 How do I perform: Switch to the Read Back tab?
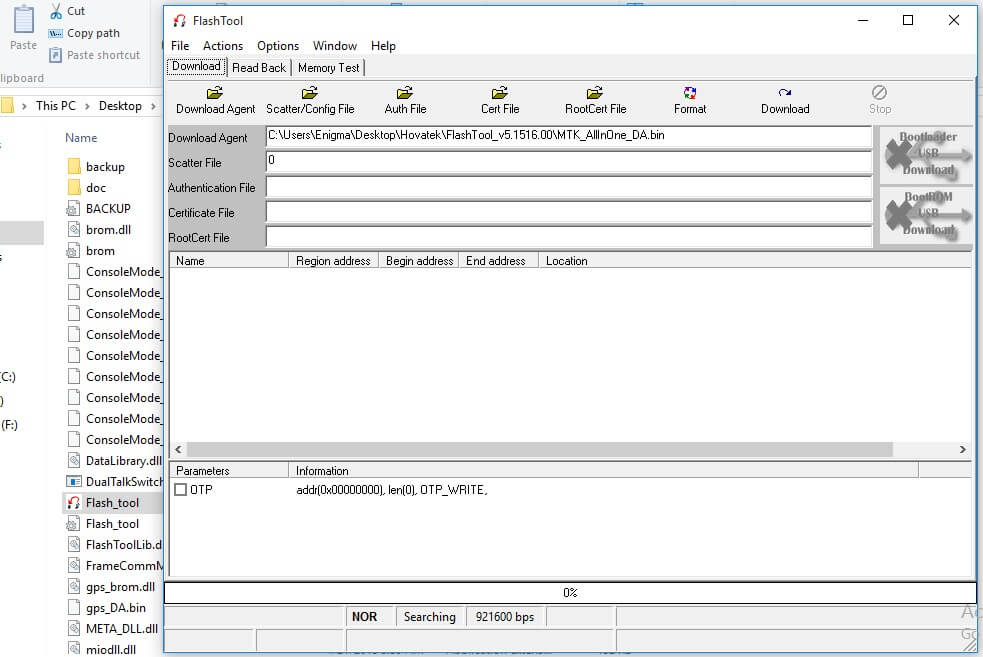pyautogui.click(x=258, y=68)
